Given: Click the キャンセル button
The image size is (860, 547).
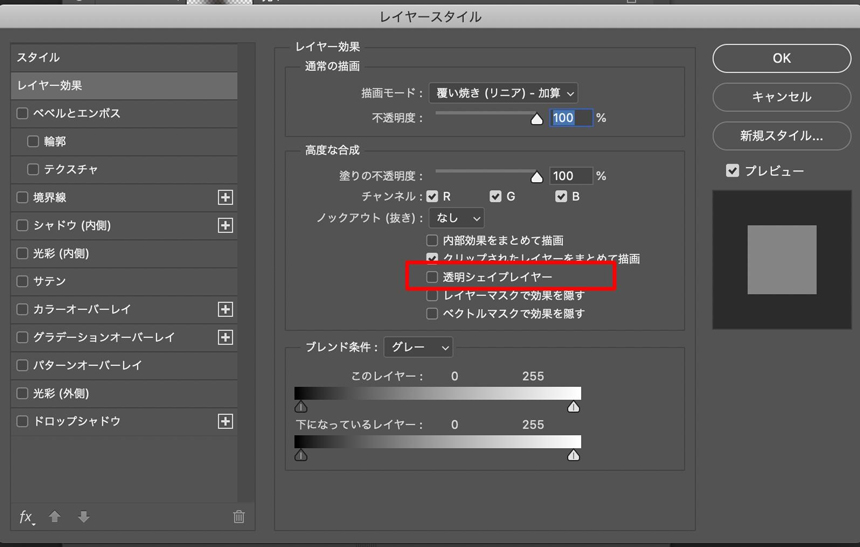Looking at the screenshot, I should [782, 97].
